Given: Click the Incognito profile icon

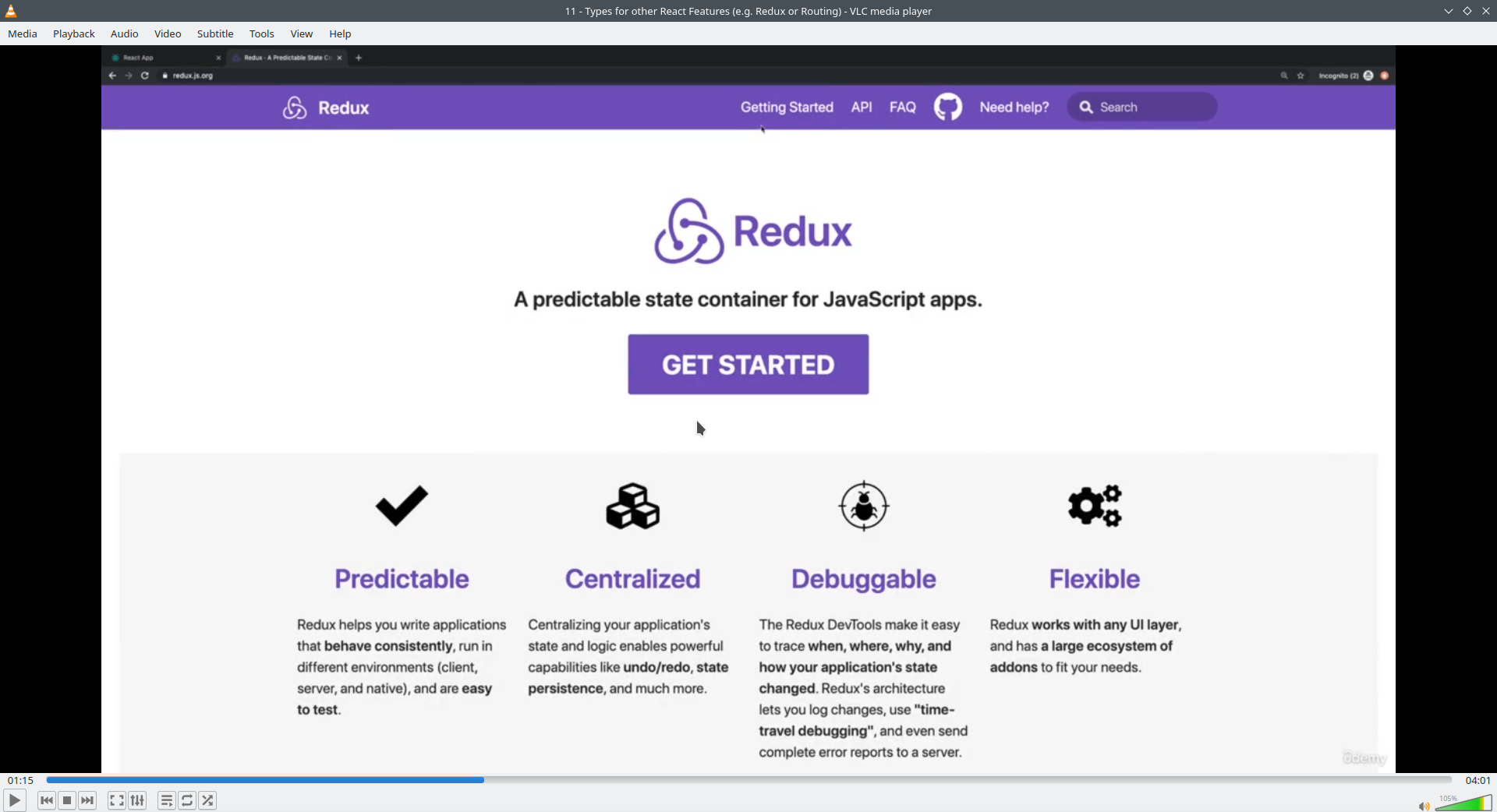Looking at the screenshot, I should [x=1368, y=76].
